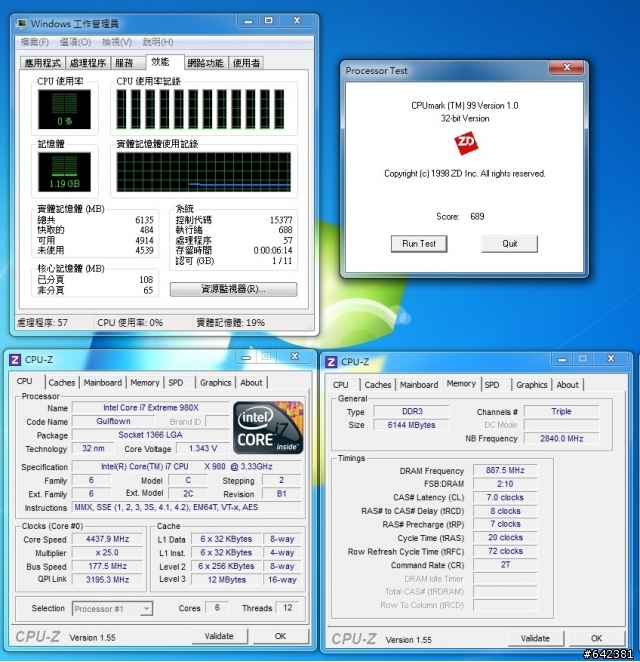Open the Processor #1 selection dropdown

pyautogui.click(x=146, y=609)
